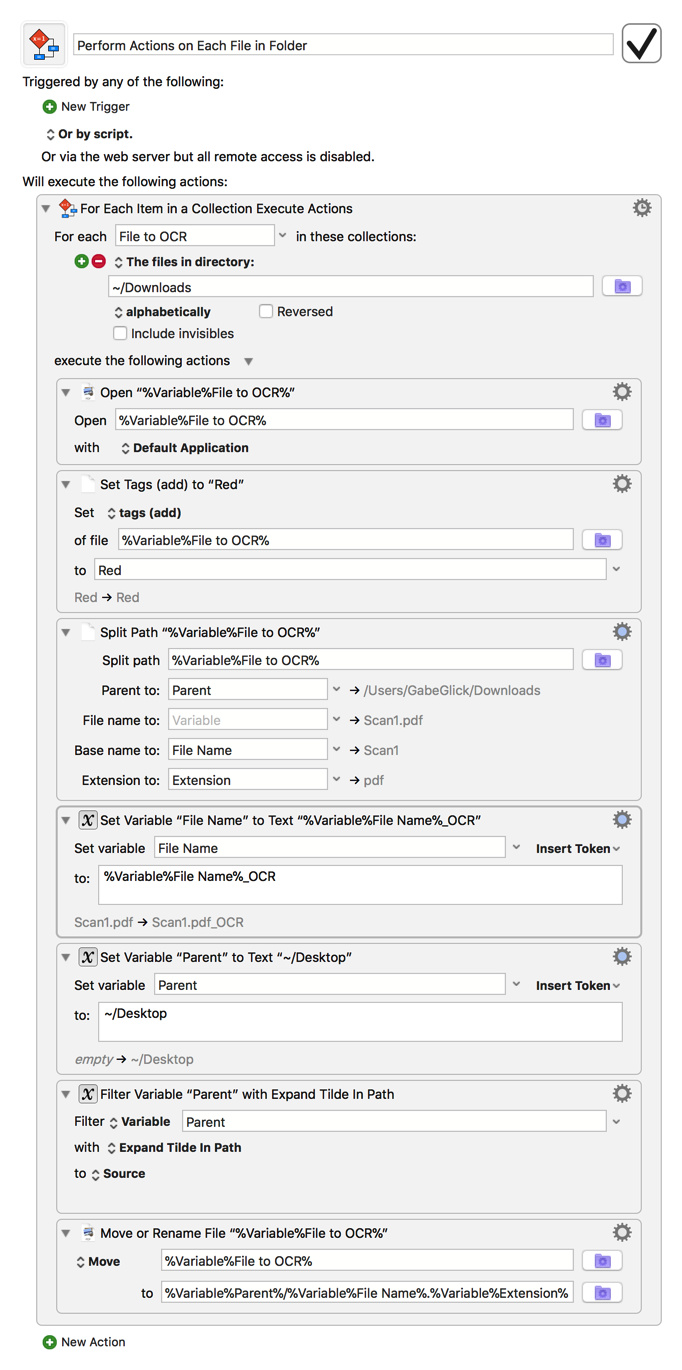Edit the tag value field 'Red'

pos(350,570)
